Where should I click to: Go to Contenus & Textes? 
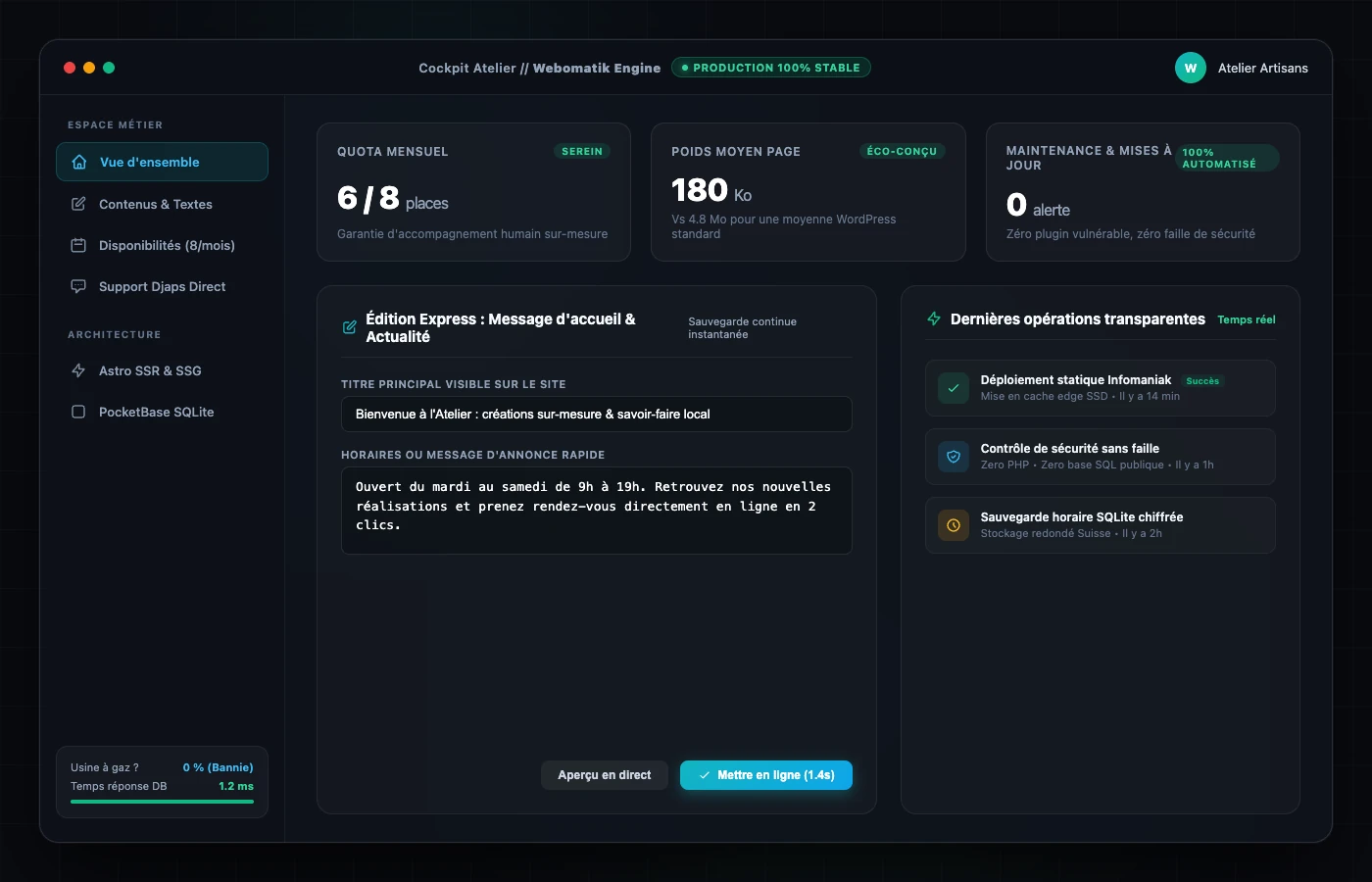coord(162,204)
